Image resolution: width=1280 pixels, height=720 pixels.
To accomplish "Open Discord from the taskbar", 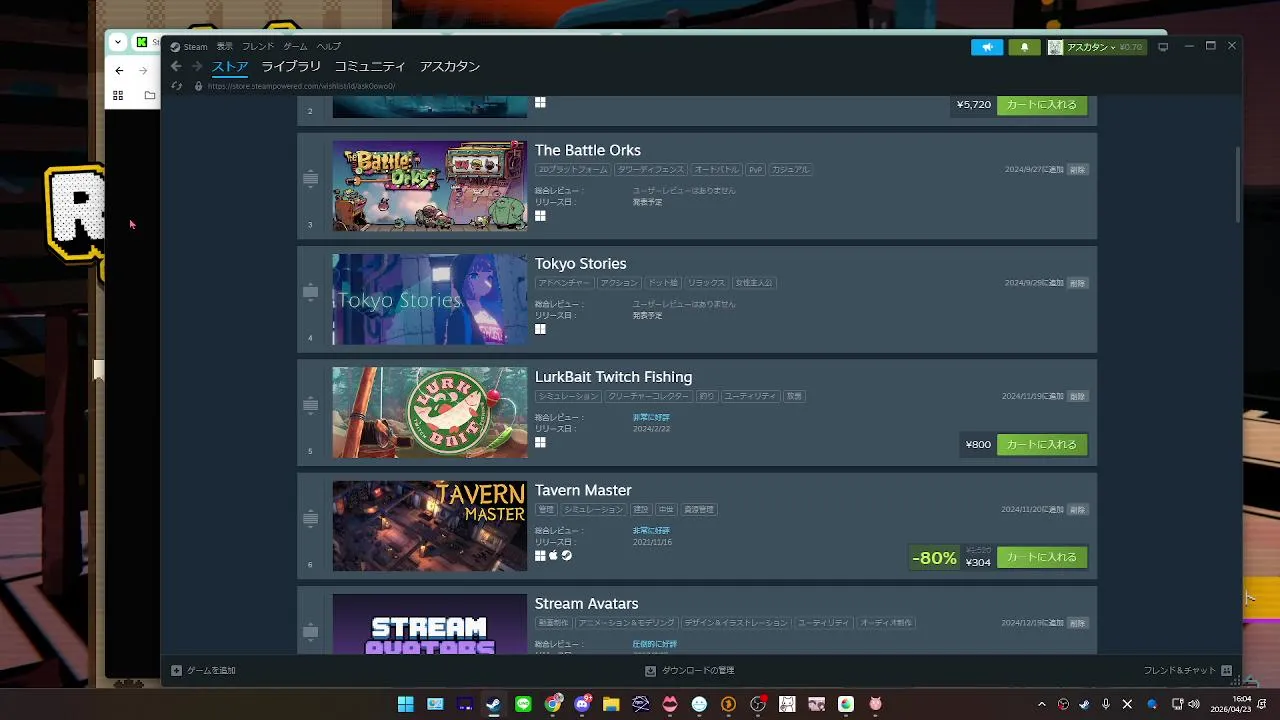I will (x=582, y=704).
